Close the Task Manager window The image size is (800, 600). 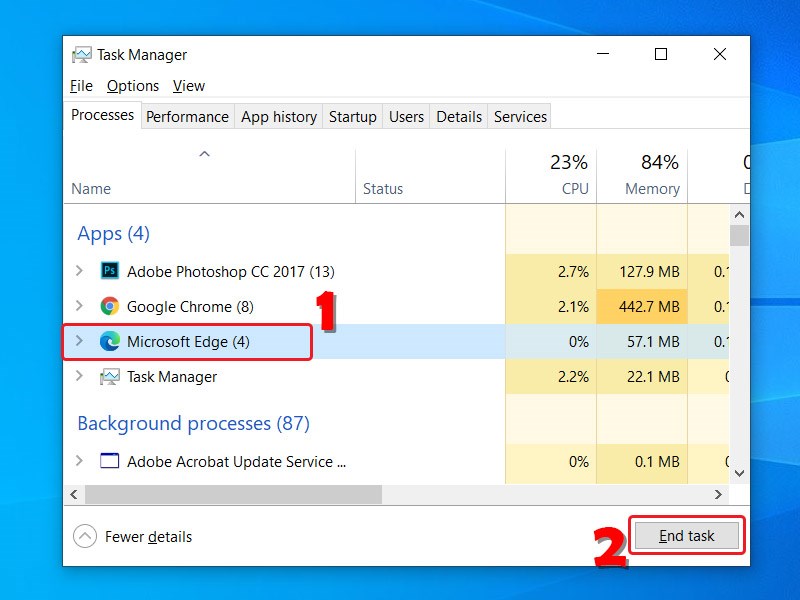[719, 54]
